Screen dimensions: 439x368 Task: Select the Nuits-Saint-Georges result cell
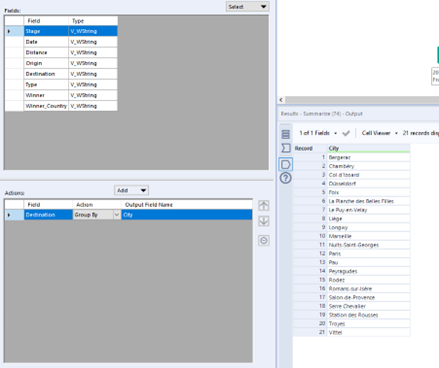pyautogui.click(x=368, y=245)
